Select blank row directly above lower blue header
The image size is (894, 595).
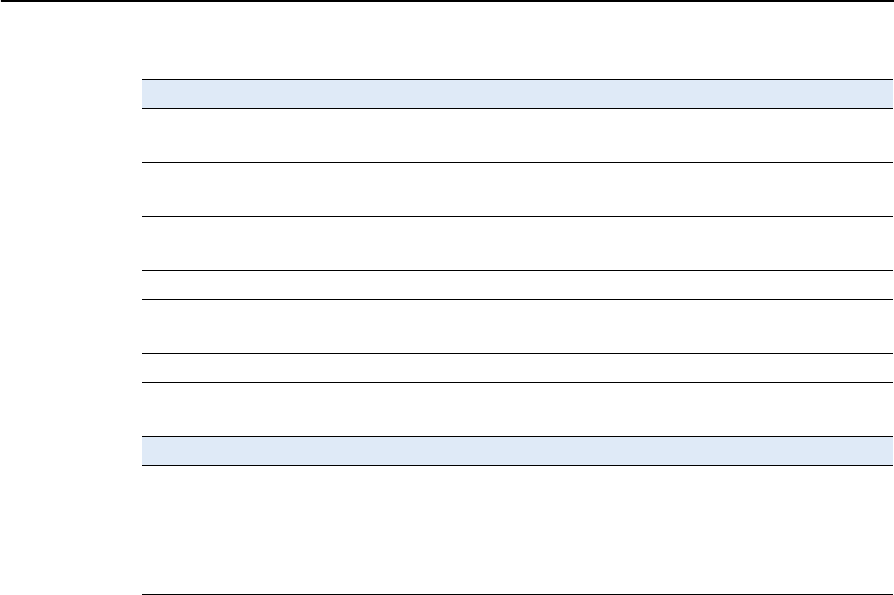coord(516,409)
